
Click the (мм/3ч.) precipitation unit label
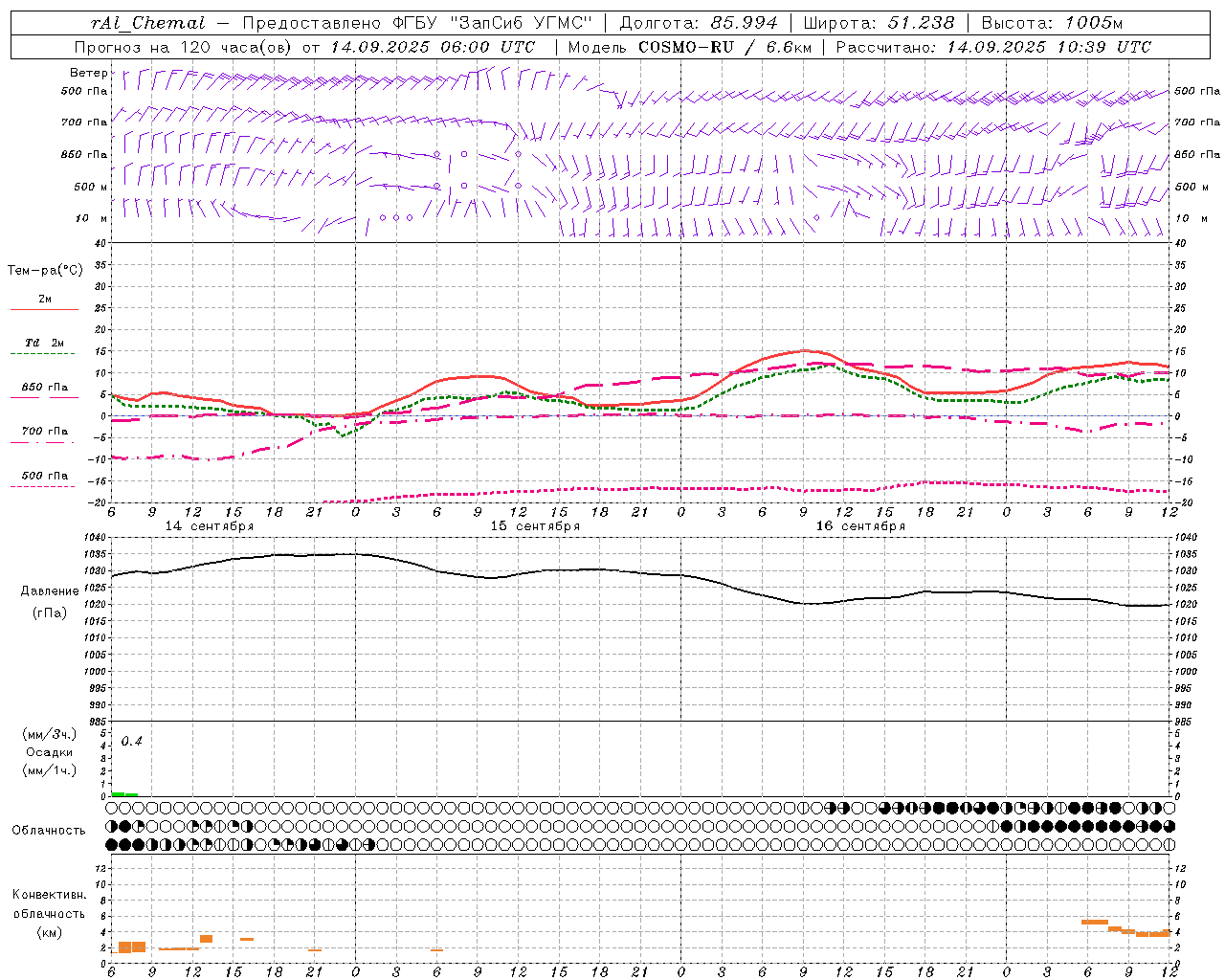tap(50, 734)
